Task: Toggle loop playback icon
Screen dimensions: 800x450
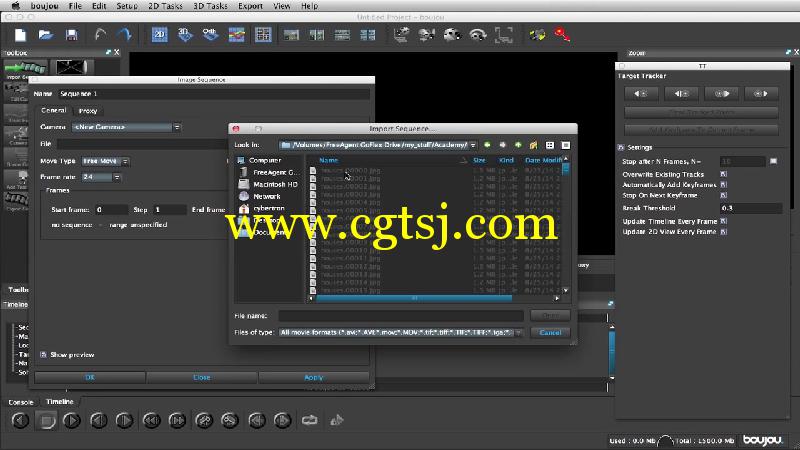Action: pyautogui.click(x=309, y=420)
